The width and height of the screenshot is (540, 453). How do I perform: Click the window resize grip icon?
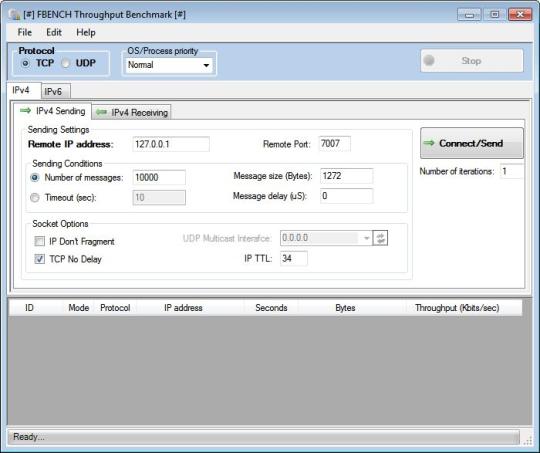pos(528,440)
